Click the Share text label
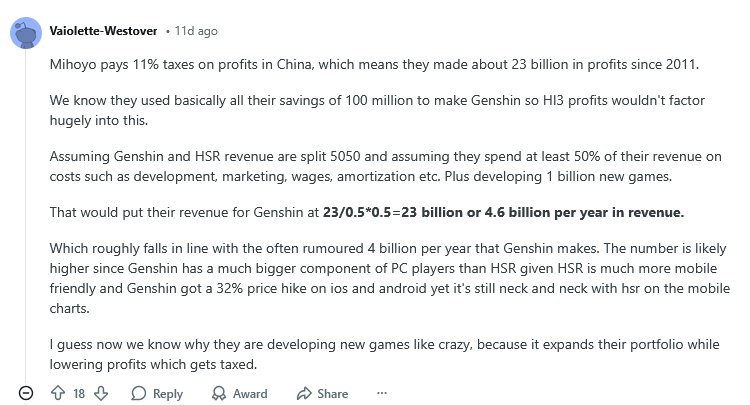The width and height of the screenshot is (750, 405). pyautogui.click(x=332, y=394)
